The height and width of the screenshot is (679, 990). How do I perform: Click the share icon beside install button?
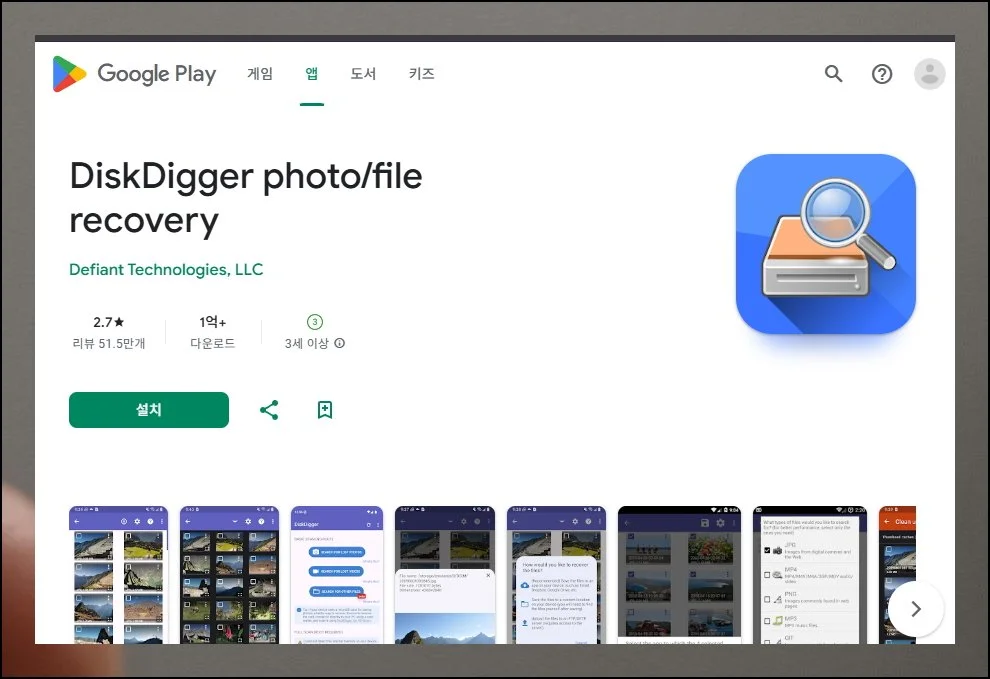coord(269,410)
